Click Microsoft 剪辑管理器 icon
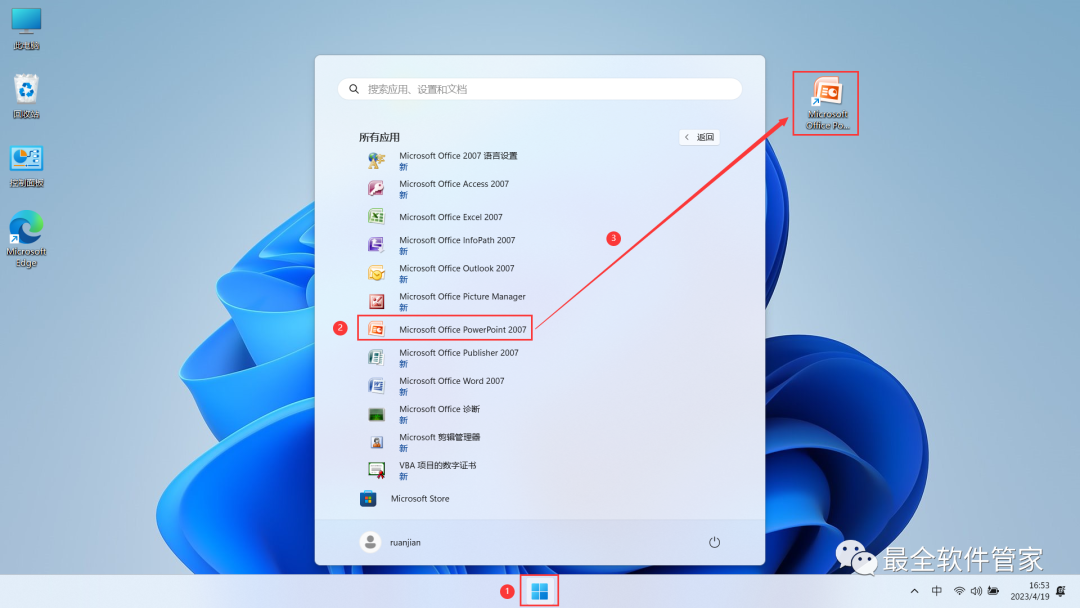This screenshot has width=1080, height=608. 376,442
